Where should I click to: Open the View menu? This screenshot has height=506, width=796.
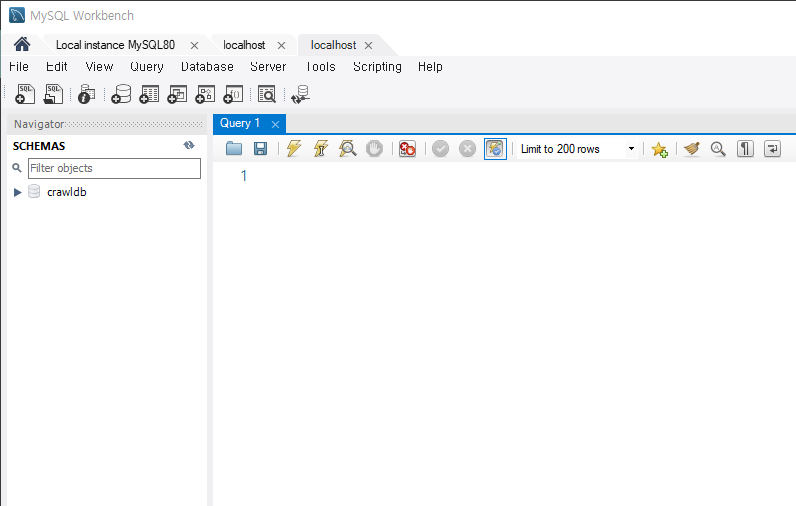(x=100, y=66)
